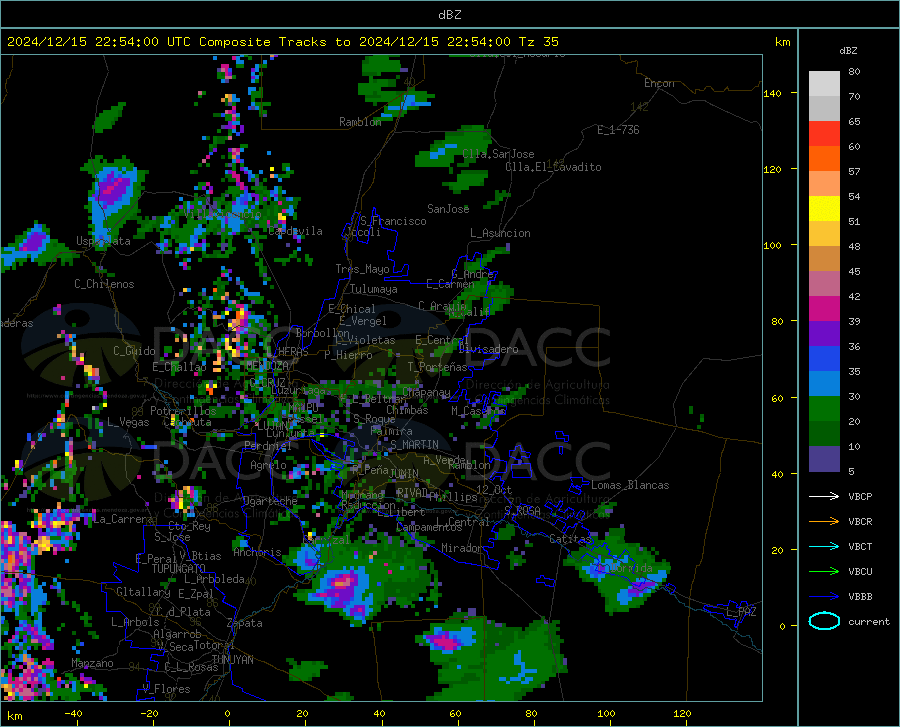Select the yellow 54 dBZ color swatch
Screen dimensions: 900x727
(x=824, y=208)
